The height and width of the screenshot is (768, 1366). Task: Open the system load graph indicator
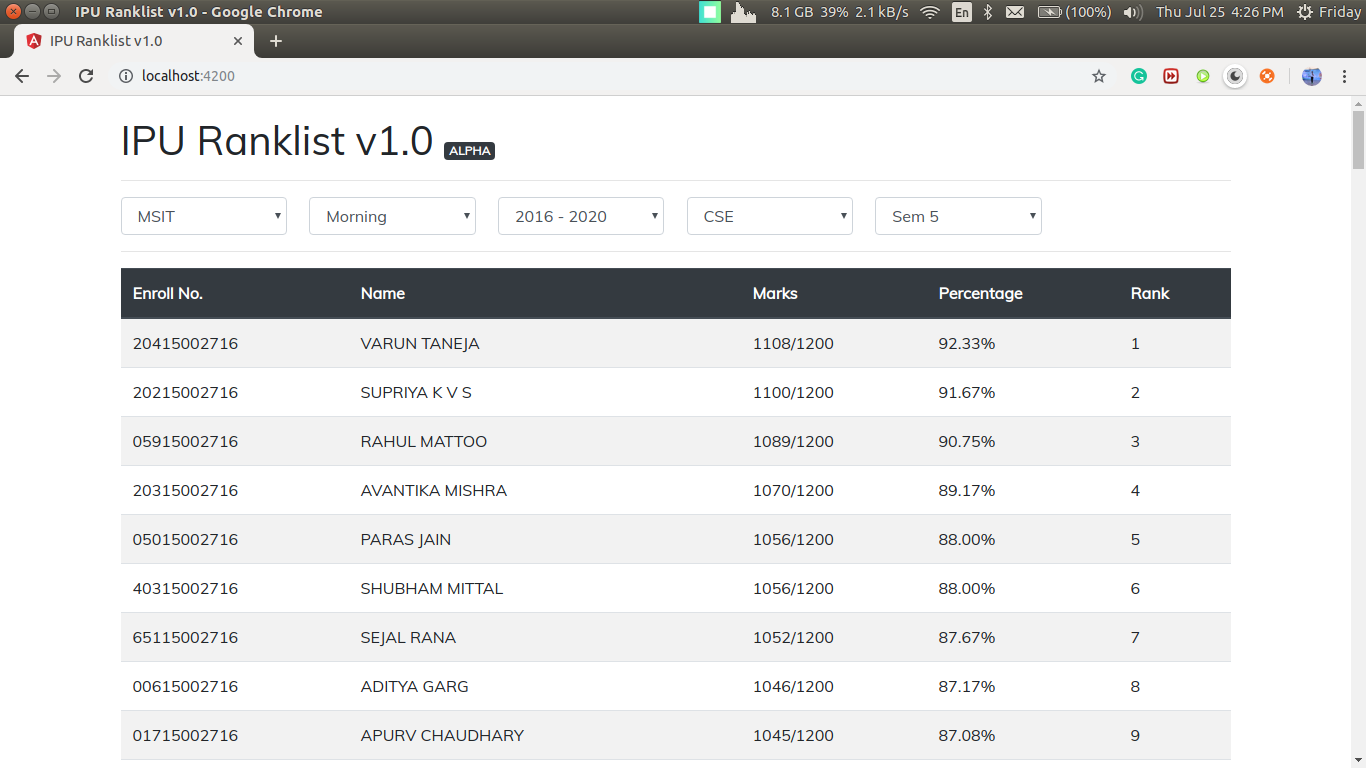[x=743, y=12]
